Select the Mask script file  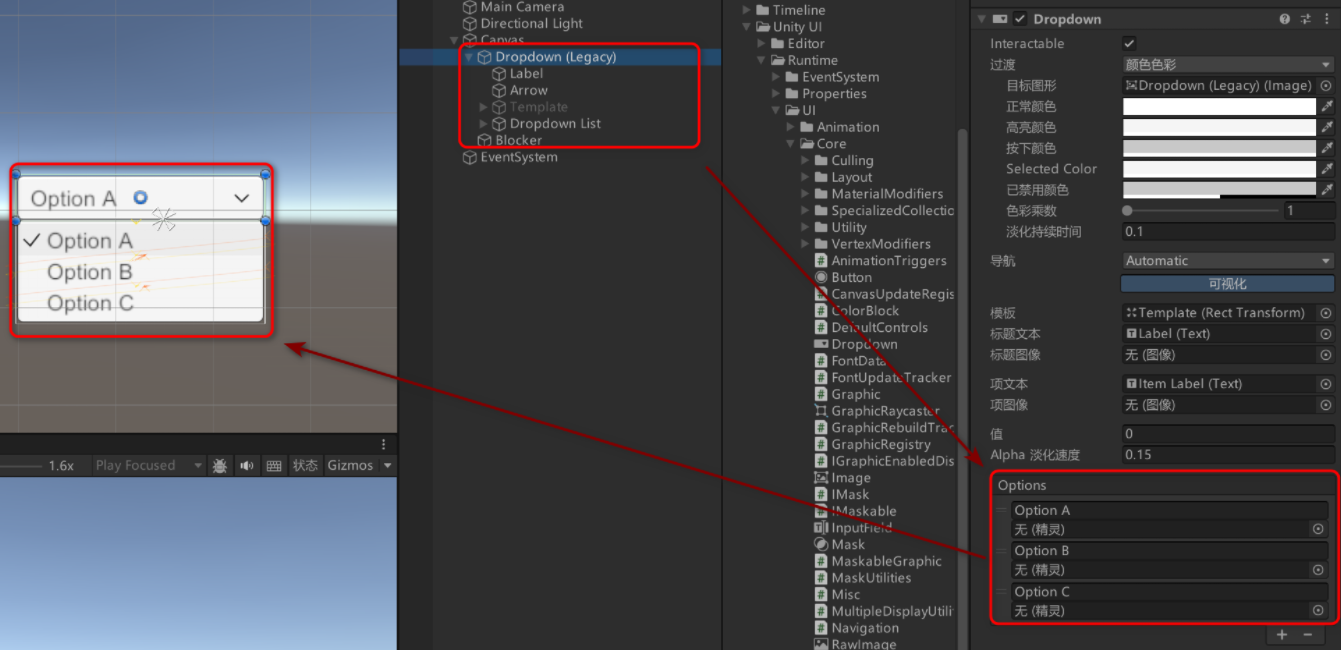click(839, 545)
